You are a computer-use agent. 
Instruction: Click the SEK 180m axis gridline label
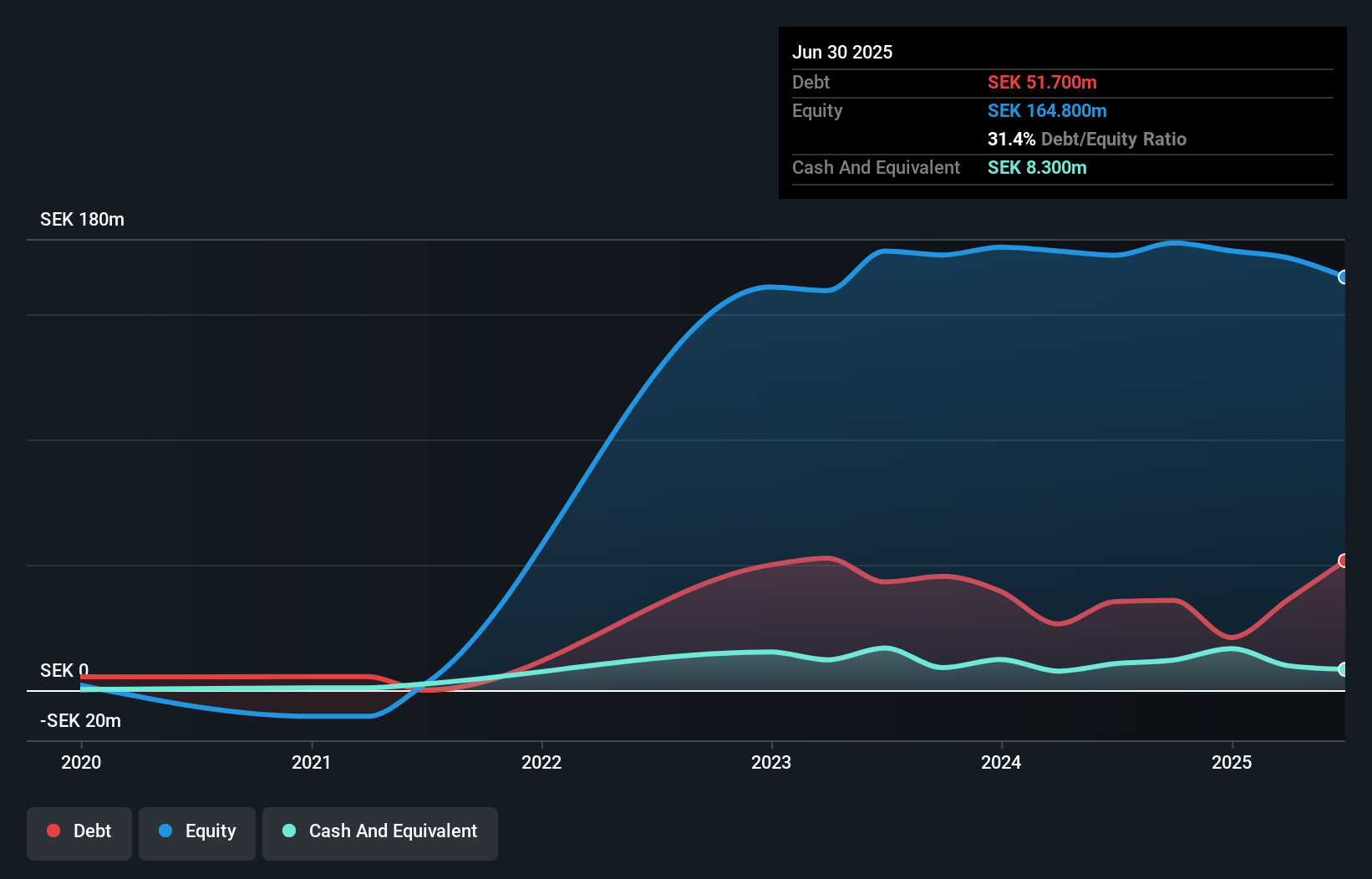click(82, 219)
